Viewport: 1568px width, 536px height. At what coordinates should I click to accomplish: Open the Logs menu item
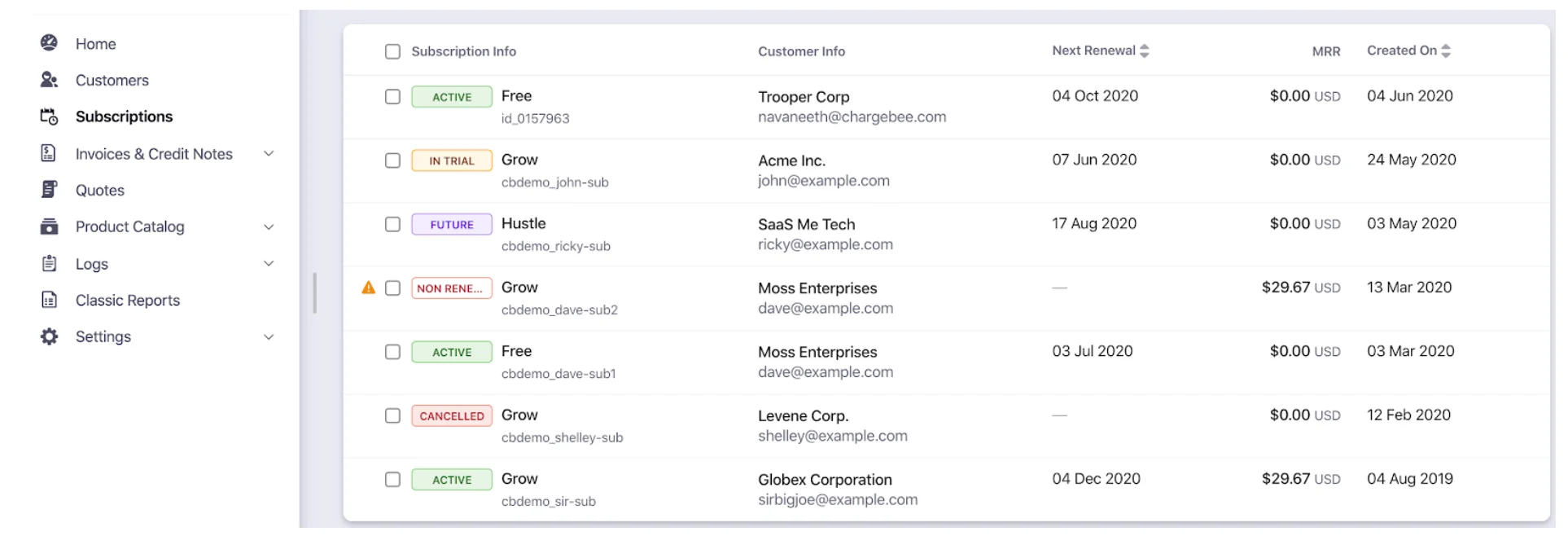[91, 264]
